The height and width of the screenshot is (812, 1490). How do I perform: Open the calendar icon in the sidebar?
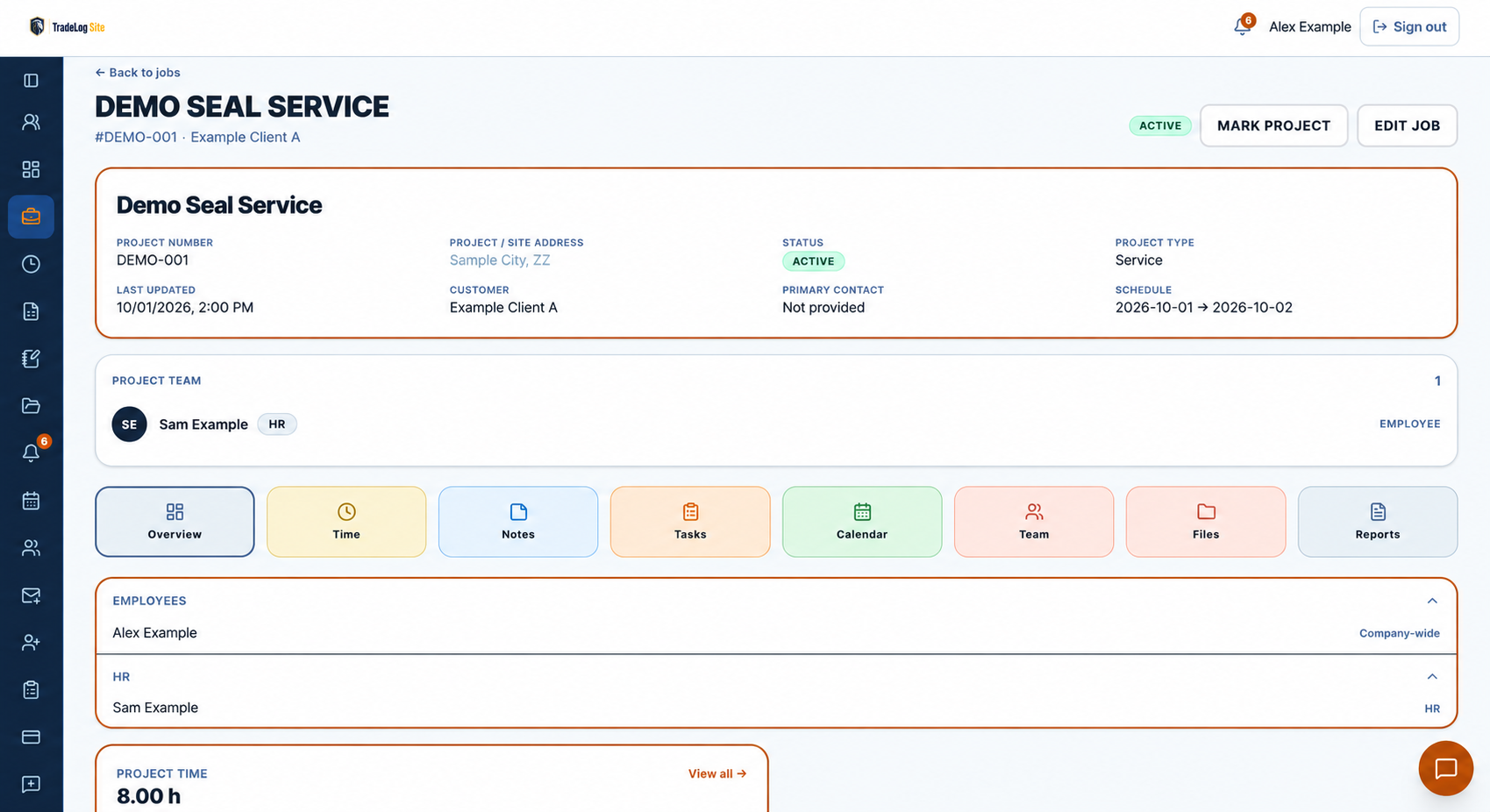31,501
